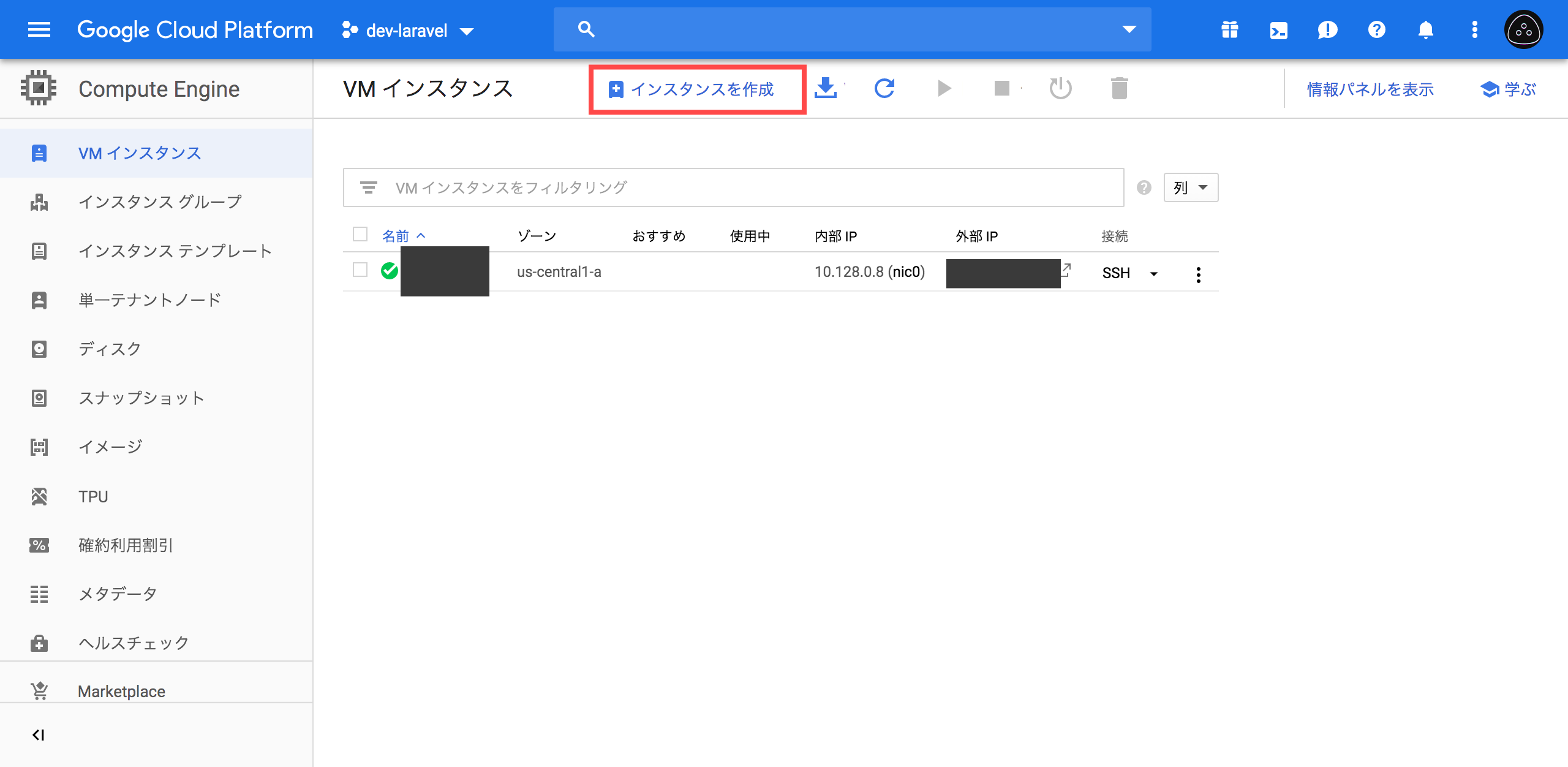Open the hamburger navigation menu
The image size is (1568, 767).
(x=39, y=29)
